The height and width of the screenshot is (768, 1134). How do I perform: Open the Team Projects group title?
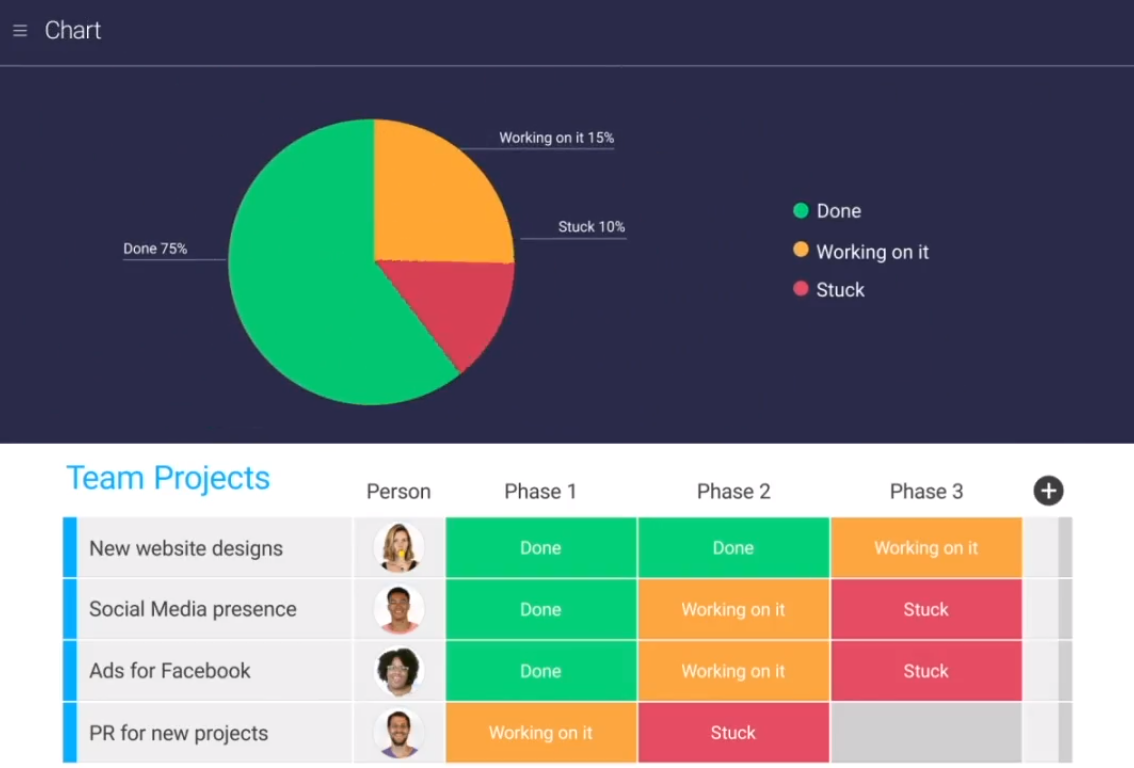tap(168, 478)
